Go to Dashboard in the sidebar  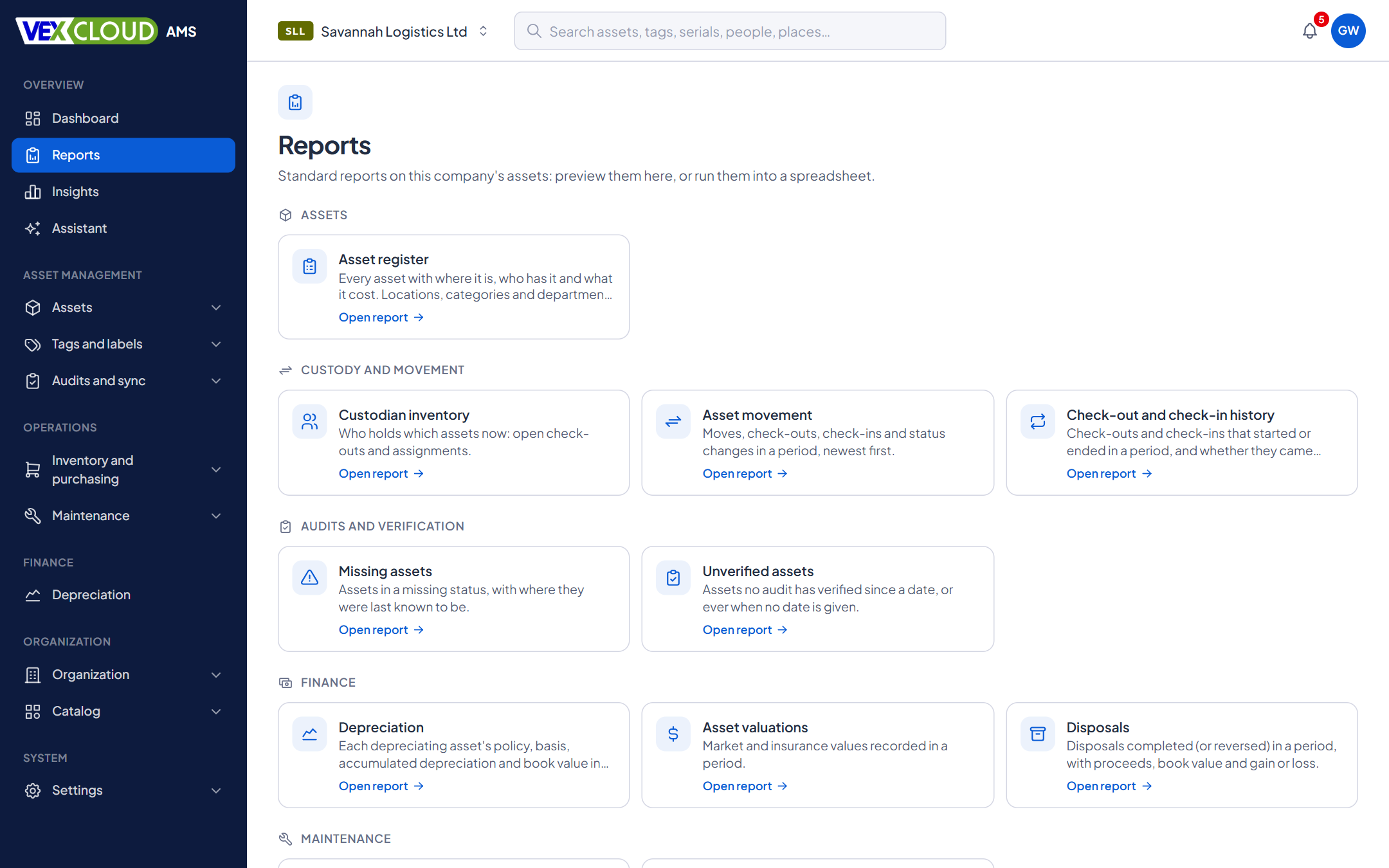click(x=123, y=118)
